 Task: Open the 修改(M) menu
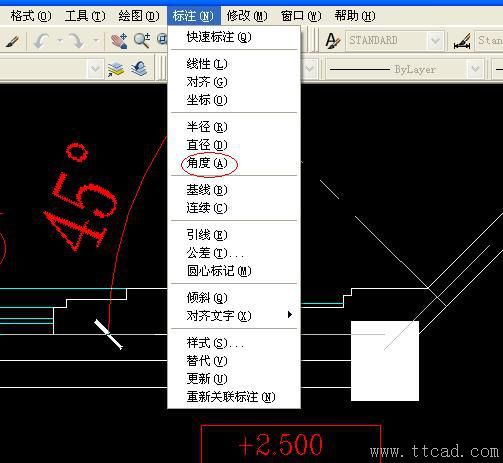247,16
